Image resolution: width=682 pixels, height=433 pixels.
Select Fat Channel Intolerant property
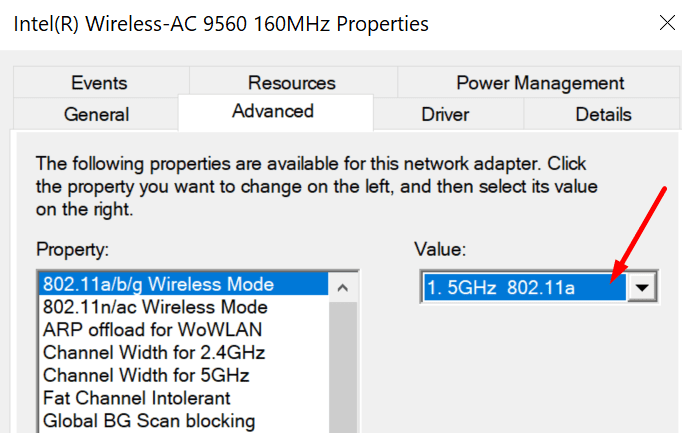click(x=135, y=399)
